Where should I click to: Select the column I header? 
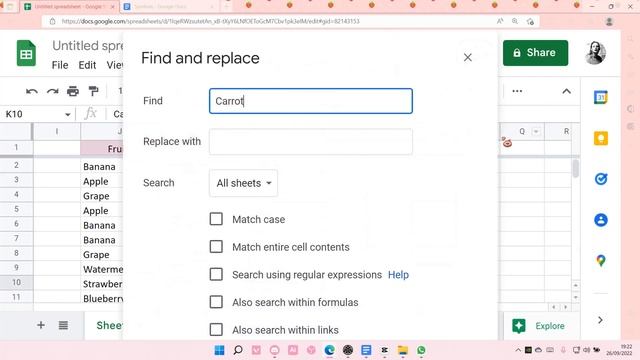[x=57, y=131]
